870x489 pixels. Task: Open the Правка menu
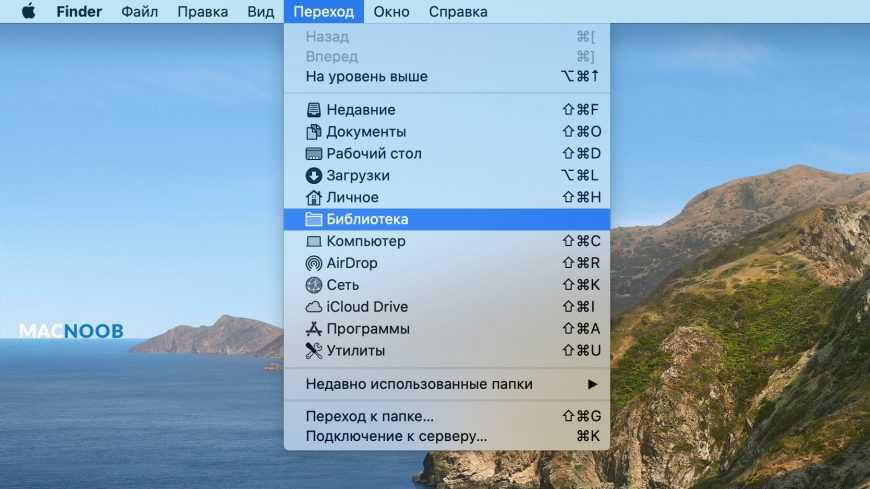tap(203, 12)
